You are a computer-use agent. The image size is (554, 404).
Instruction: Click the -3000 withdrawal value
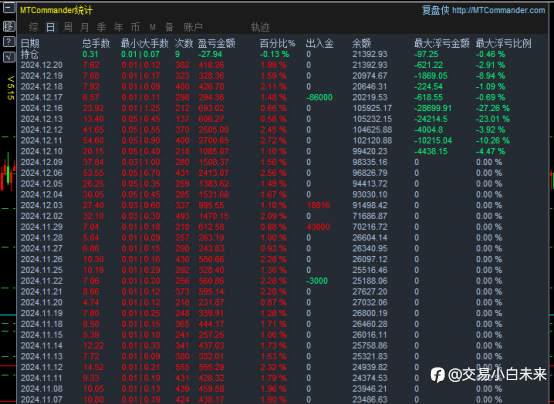pos(317,281)
